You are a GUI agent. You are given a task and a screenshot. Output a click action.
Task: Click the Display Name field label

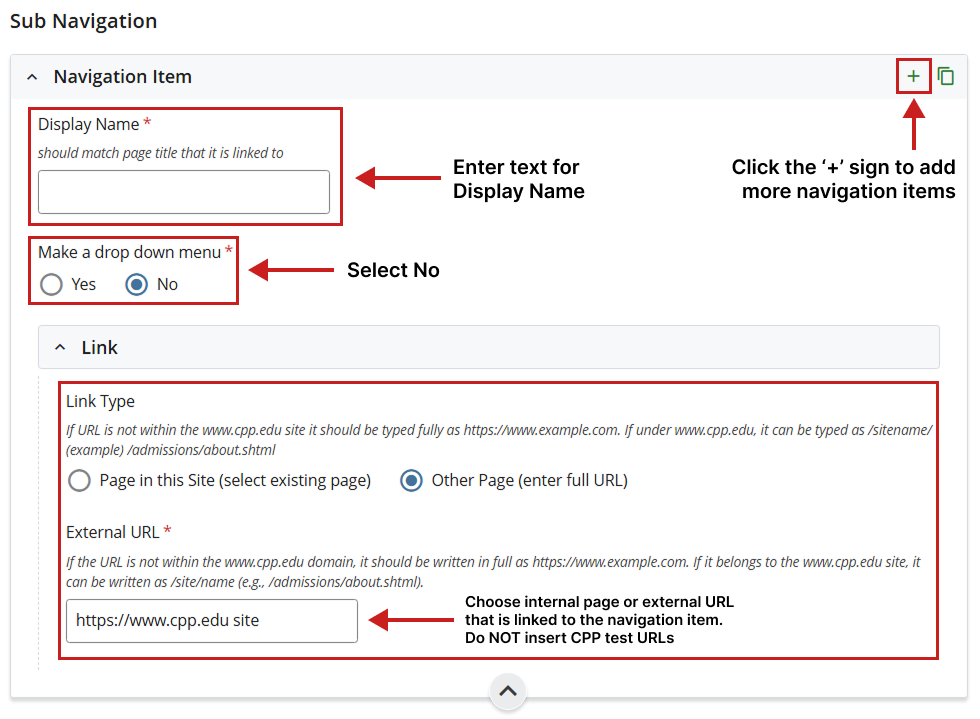pyautogui.click(x=88, y=125)
